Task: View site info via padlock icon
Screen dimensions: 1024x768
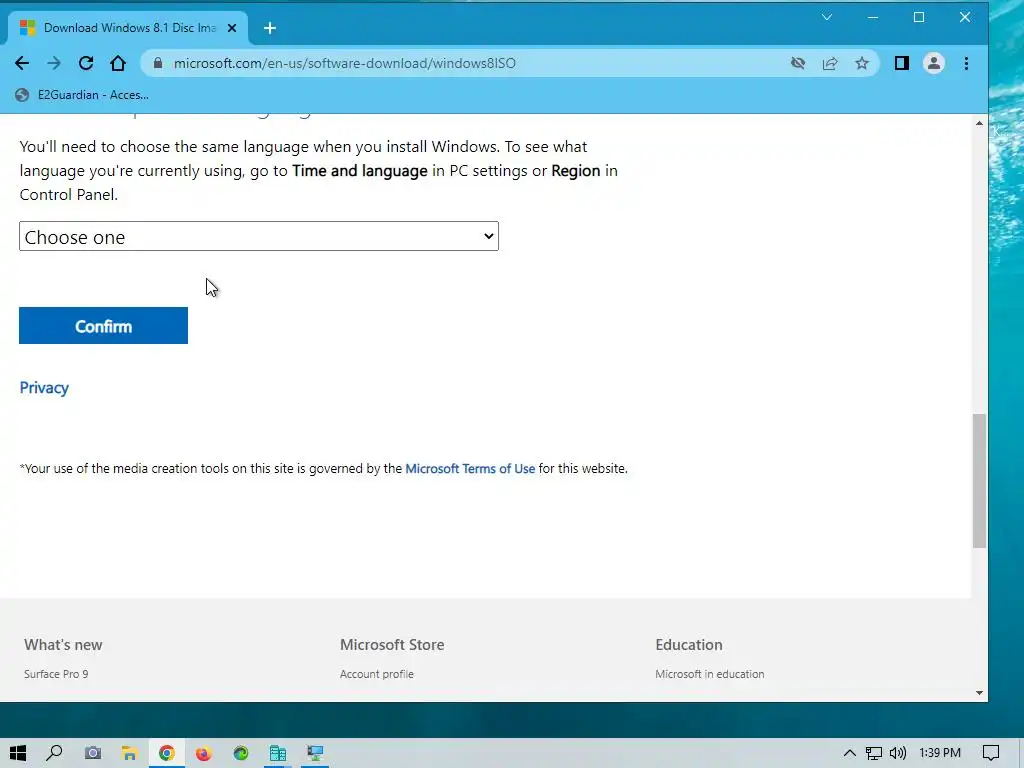Action: coord(157,63)
